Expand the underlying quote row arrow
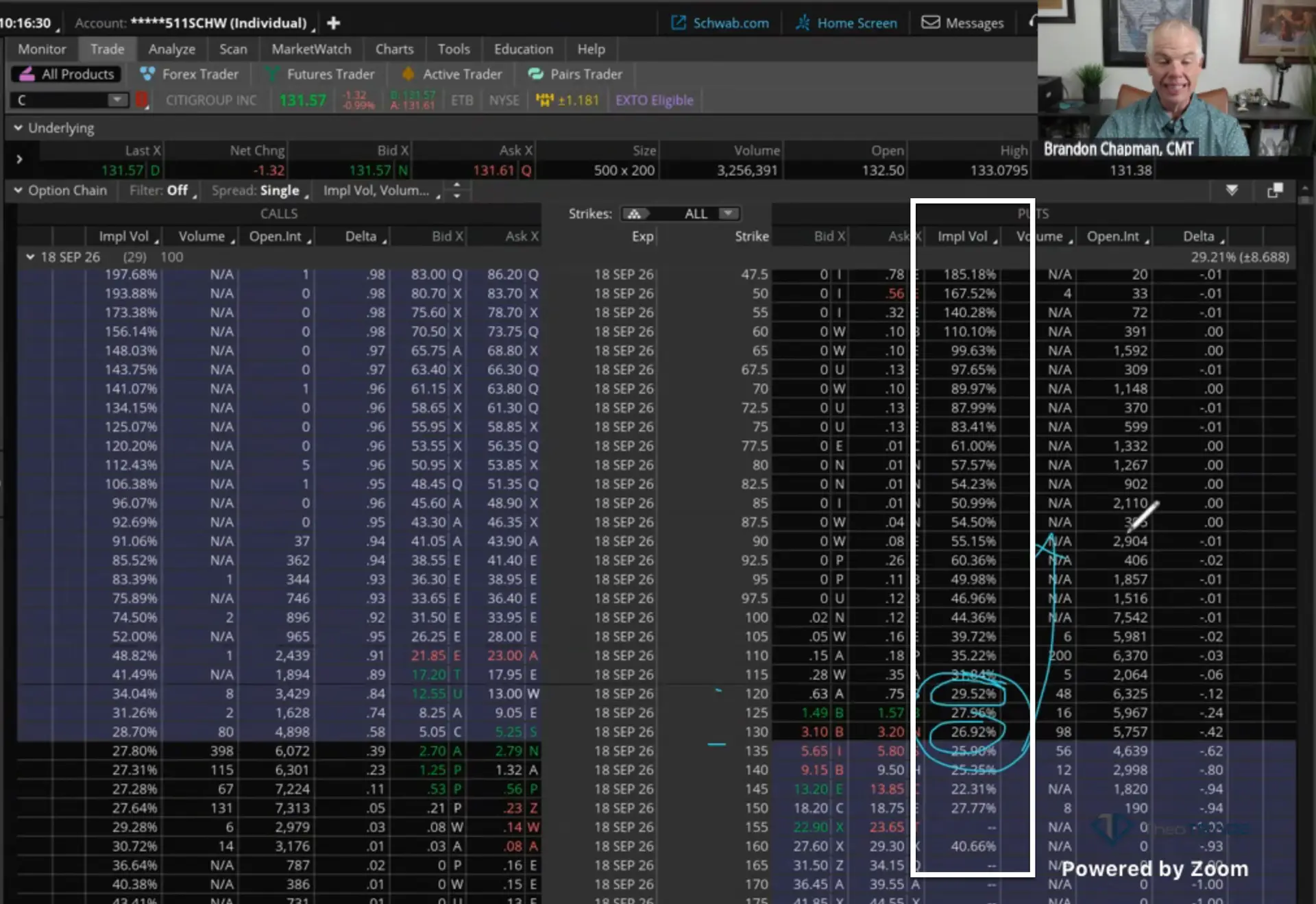This screenshot has width=1316, height=904. tap(19, 159)
